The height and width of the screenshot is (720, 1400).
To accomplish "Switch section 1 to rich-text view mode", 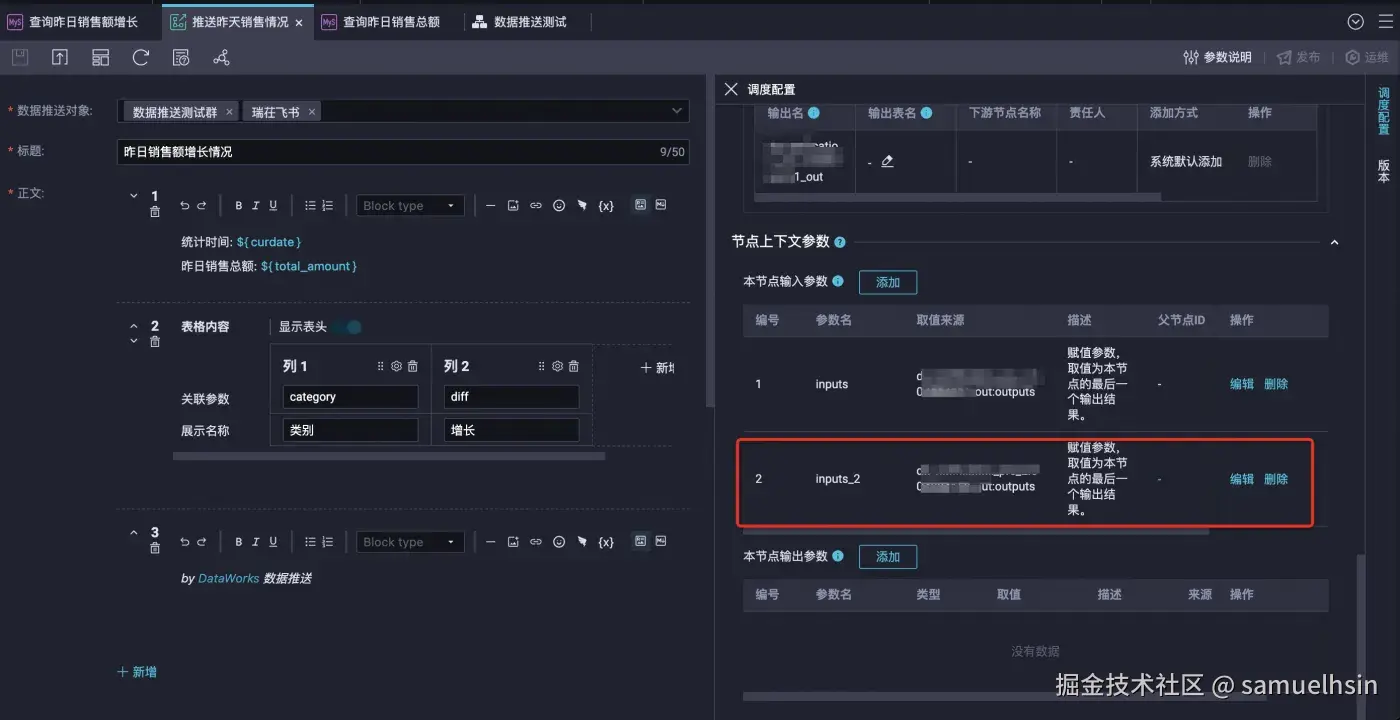I will click(x=640, y=205).
